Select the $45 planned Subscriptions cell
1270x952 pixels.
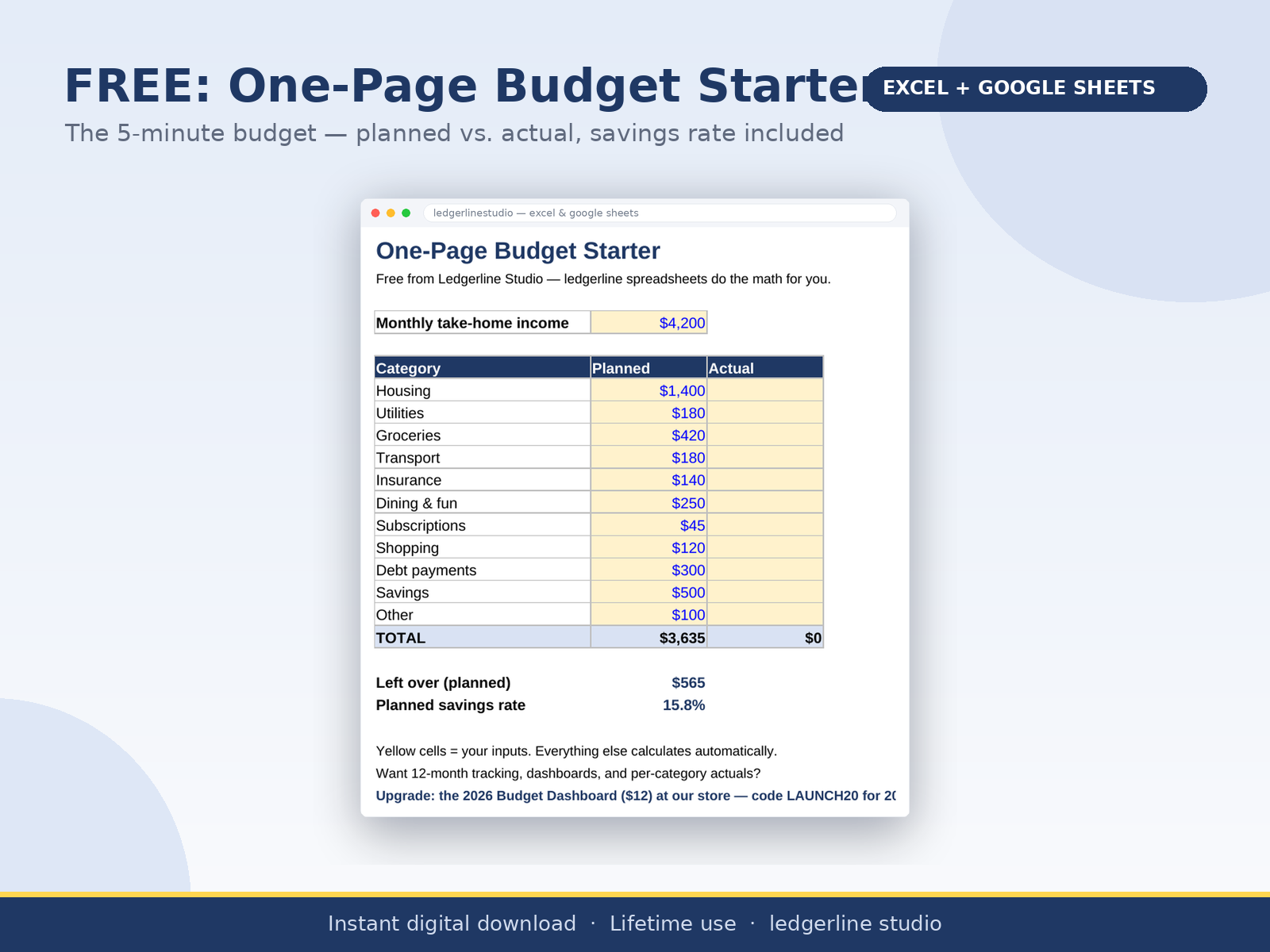[648, 525]
